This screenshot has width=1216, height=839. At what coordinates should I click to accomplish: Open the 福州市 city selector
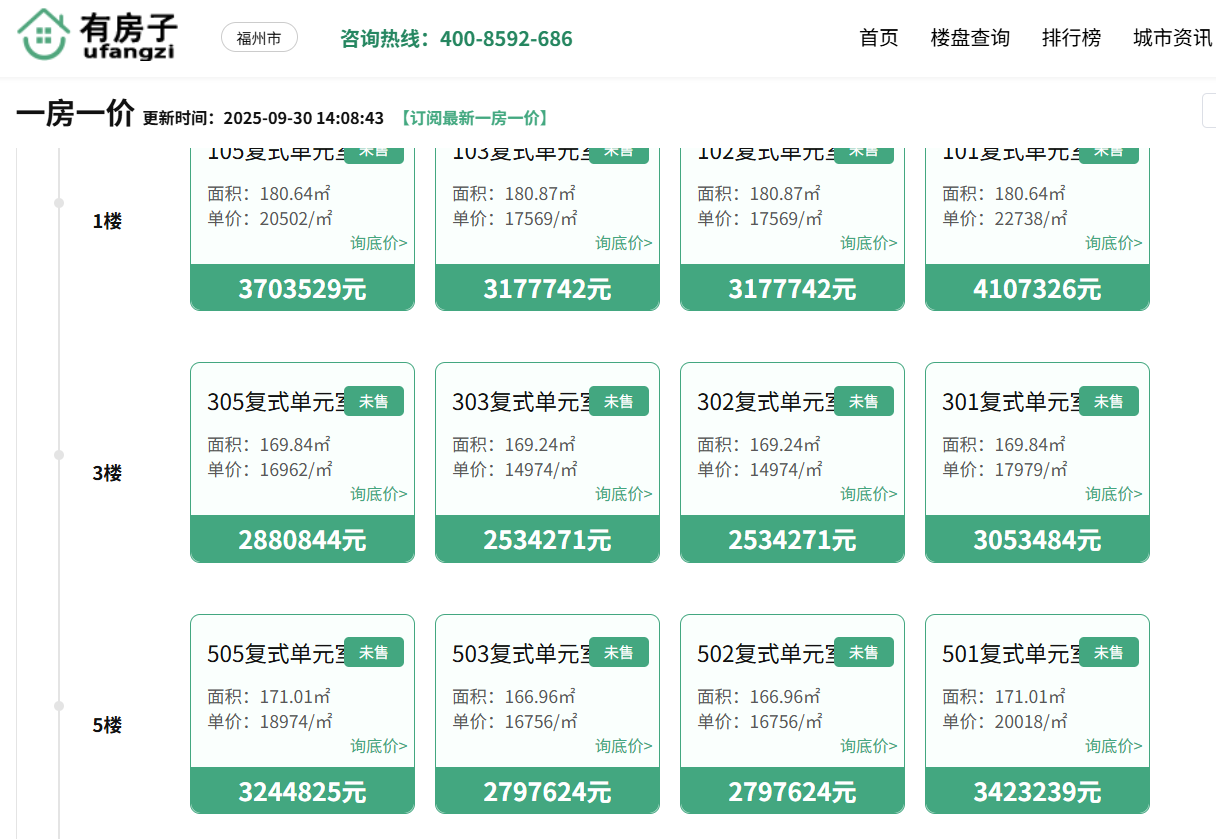coord(259,39)
